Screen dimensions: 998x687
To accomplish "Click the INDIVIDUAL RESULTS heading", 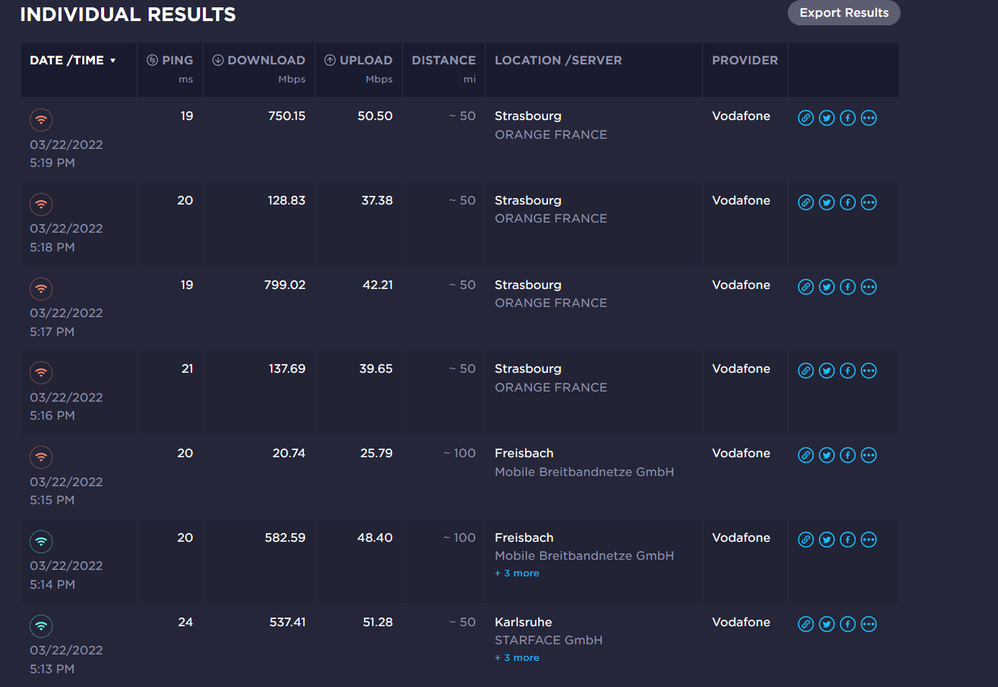I will point(128,14).
